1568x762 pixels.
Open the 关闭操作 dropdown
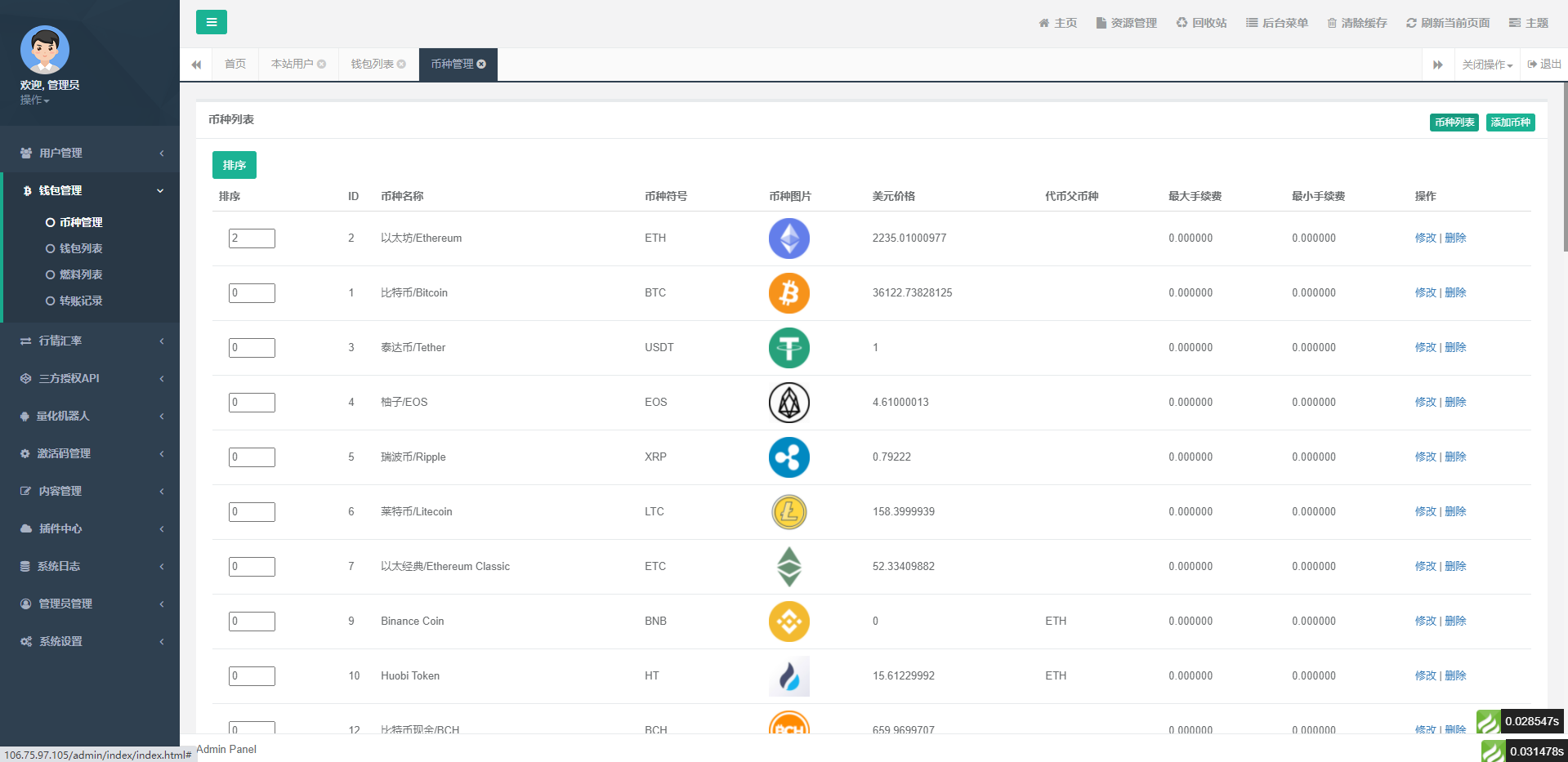[x=1487, y=65]
